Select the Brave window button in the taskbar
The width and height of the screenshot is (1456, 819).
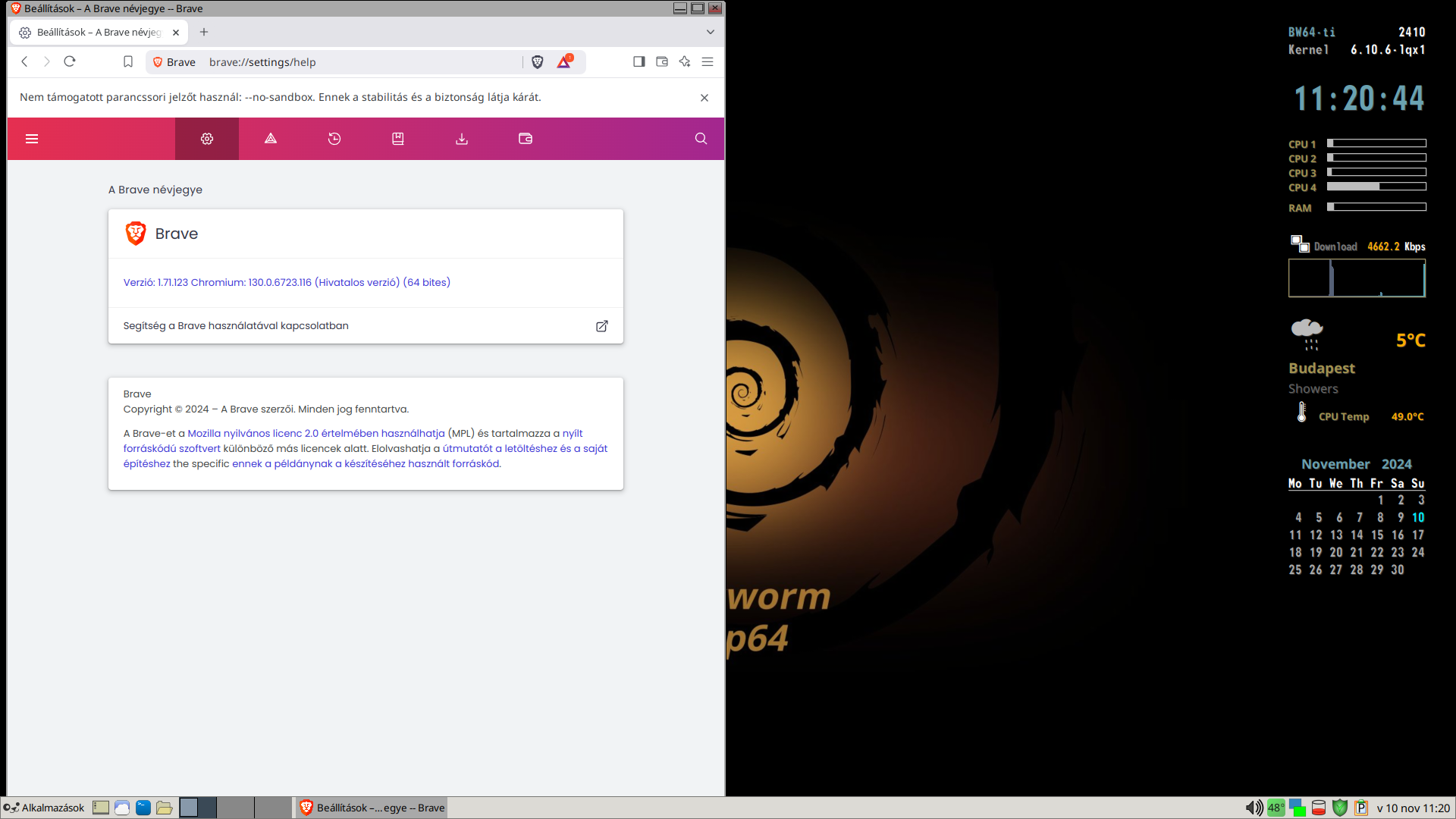click(372, 808)
